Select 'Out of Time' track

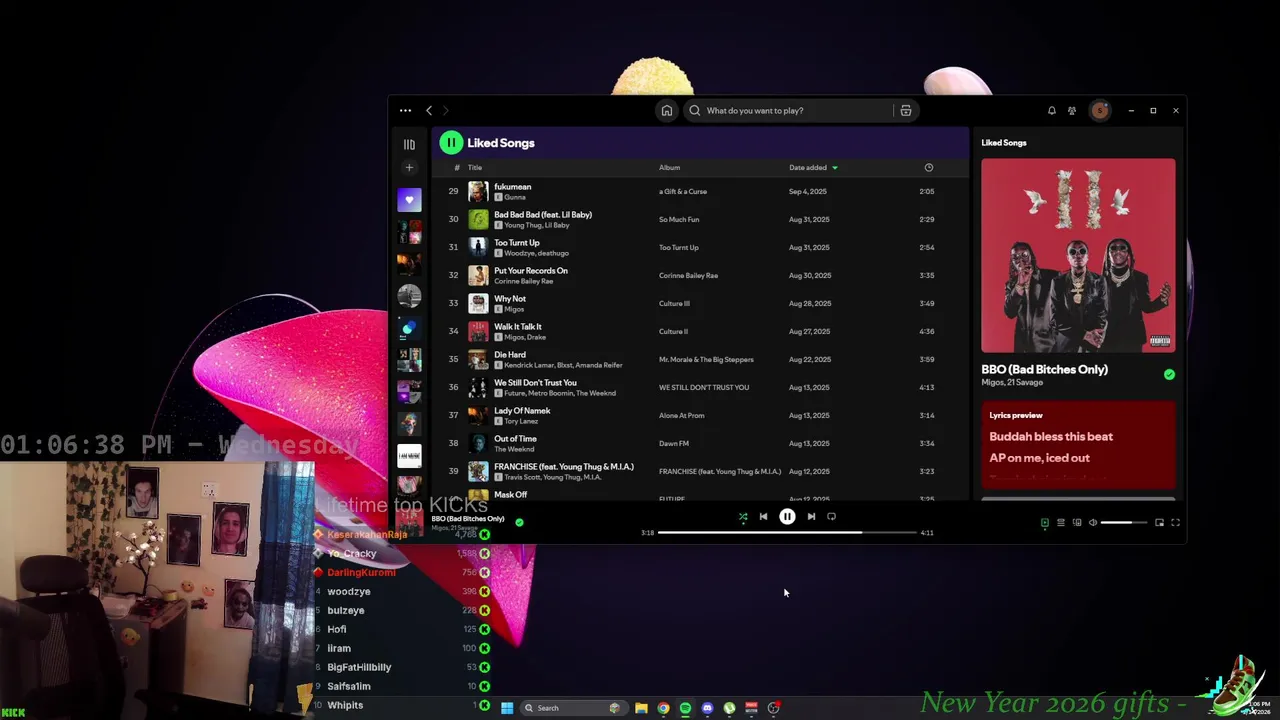pyautogui.click(x=515, y=439)
